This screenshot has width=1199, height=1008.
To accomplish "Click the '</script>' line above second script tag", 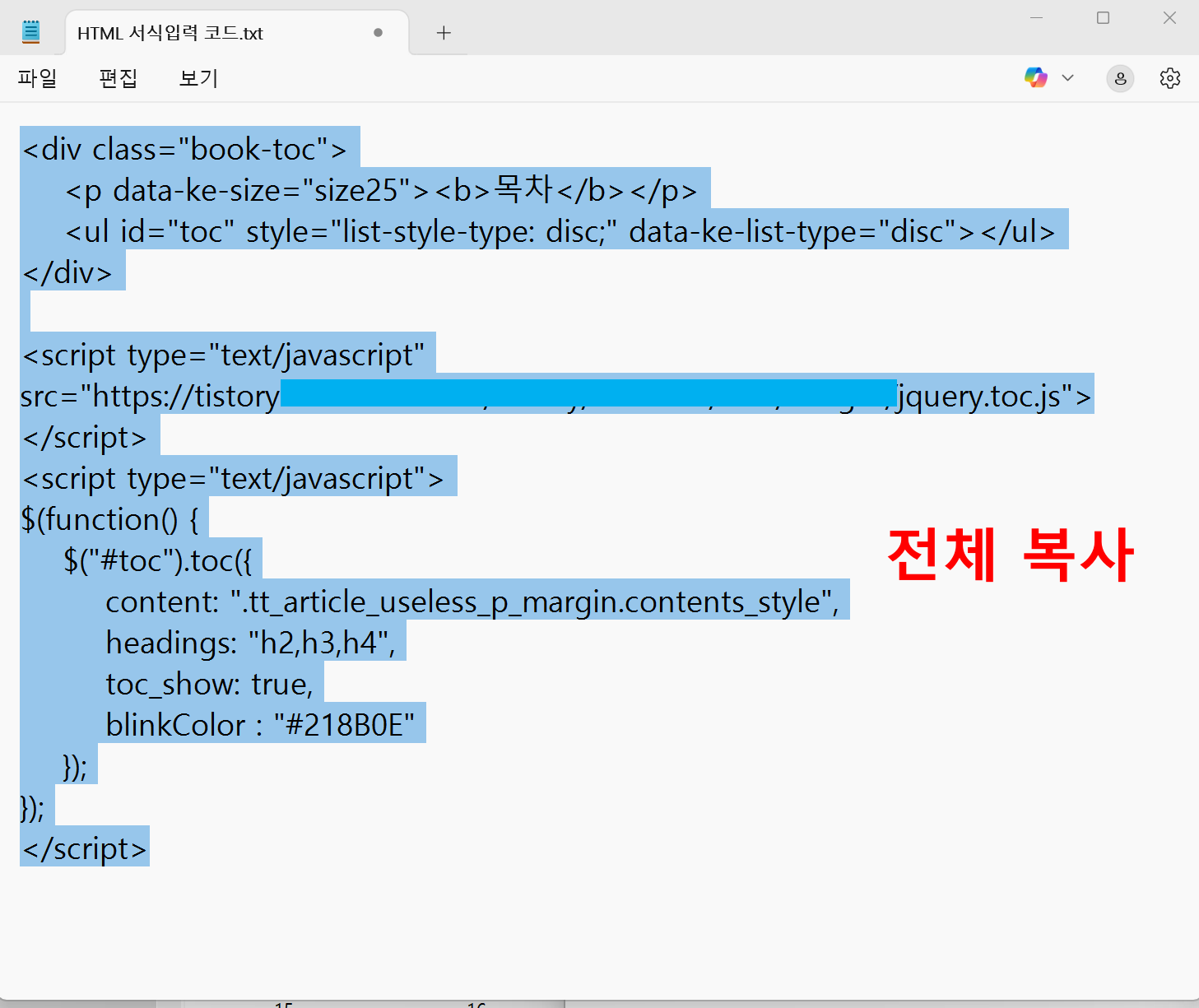I will (x=85, y=437).
